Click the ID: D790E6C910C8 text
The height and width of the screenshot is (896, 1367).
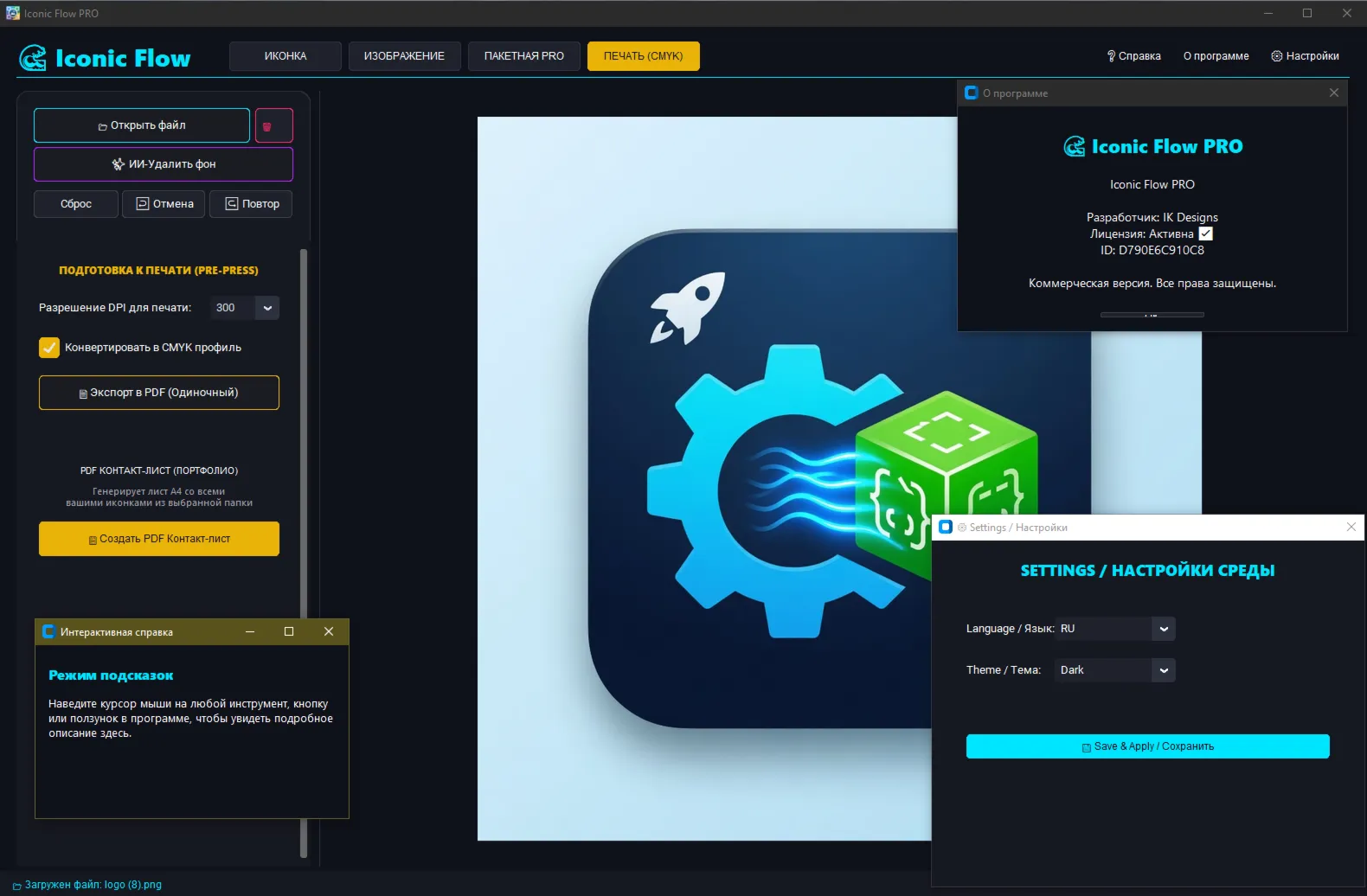(1152, 250)
